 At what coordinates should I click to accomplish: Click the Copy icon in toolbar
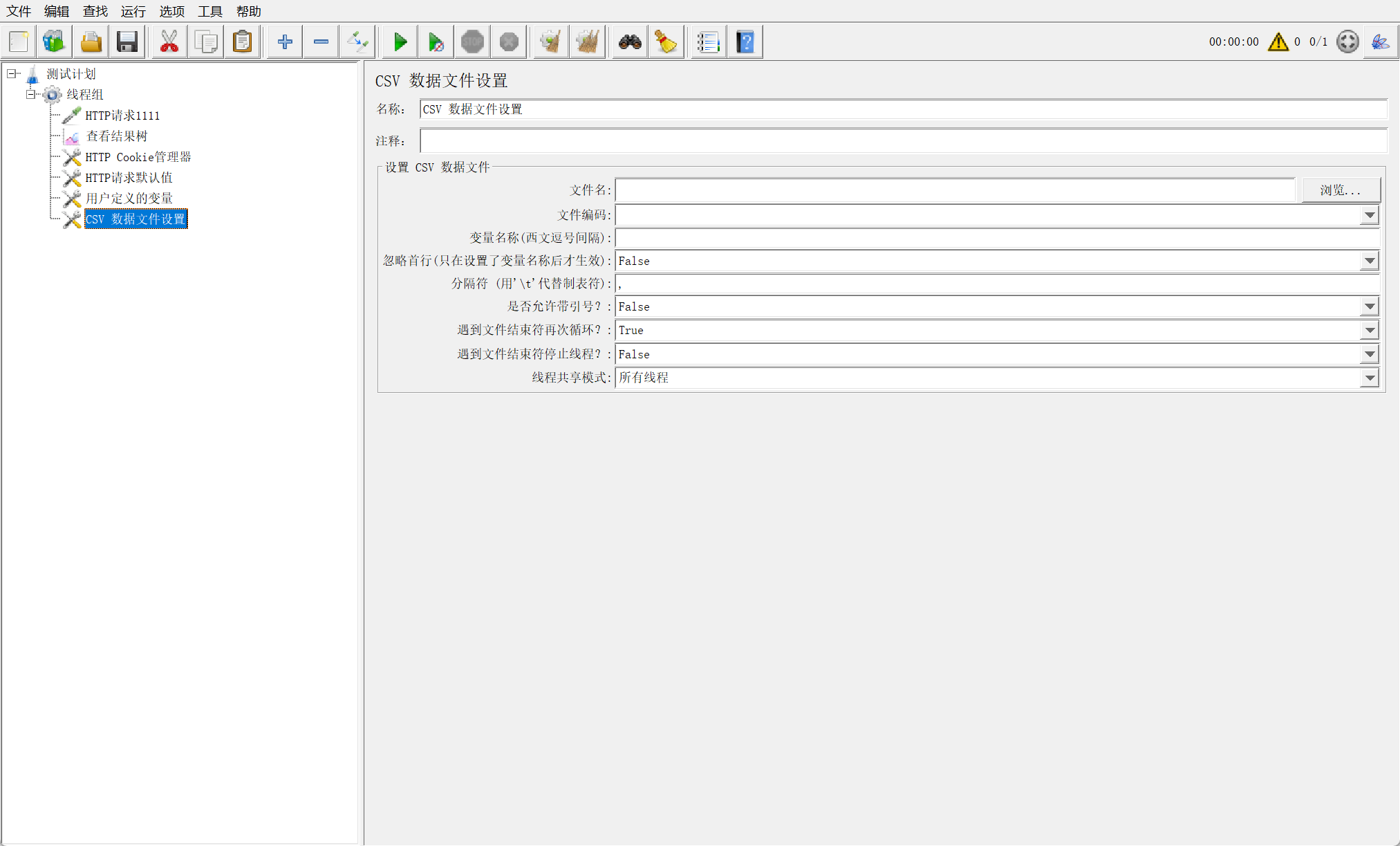point(206,42)
